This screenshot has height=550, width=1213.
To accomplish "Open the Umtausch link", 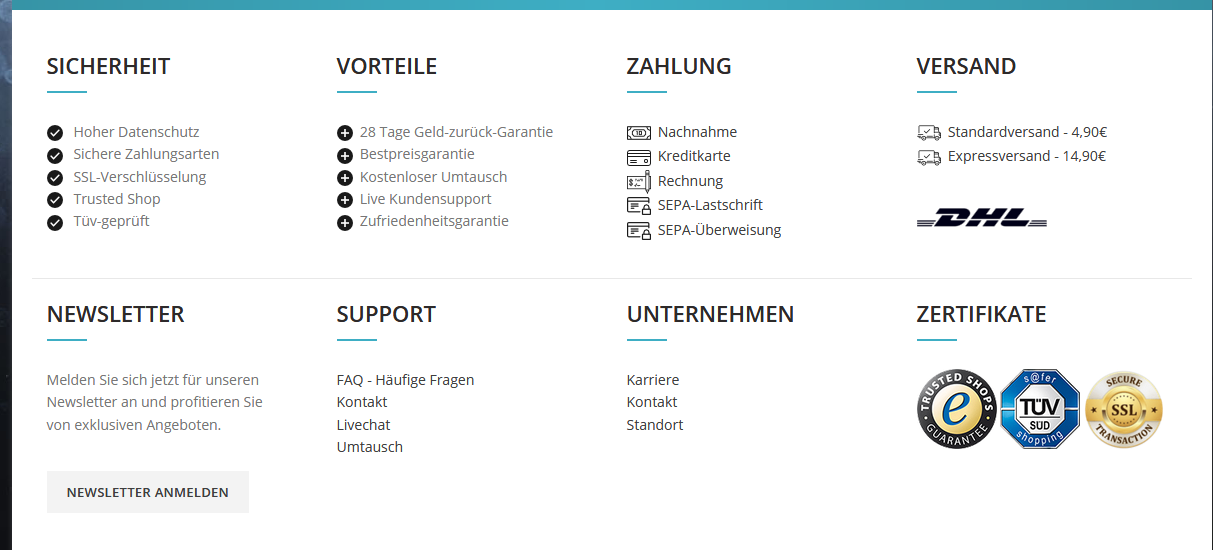I will 370,447.
